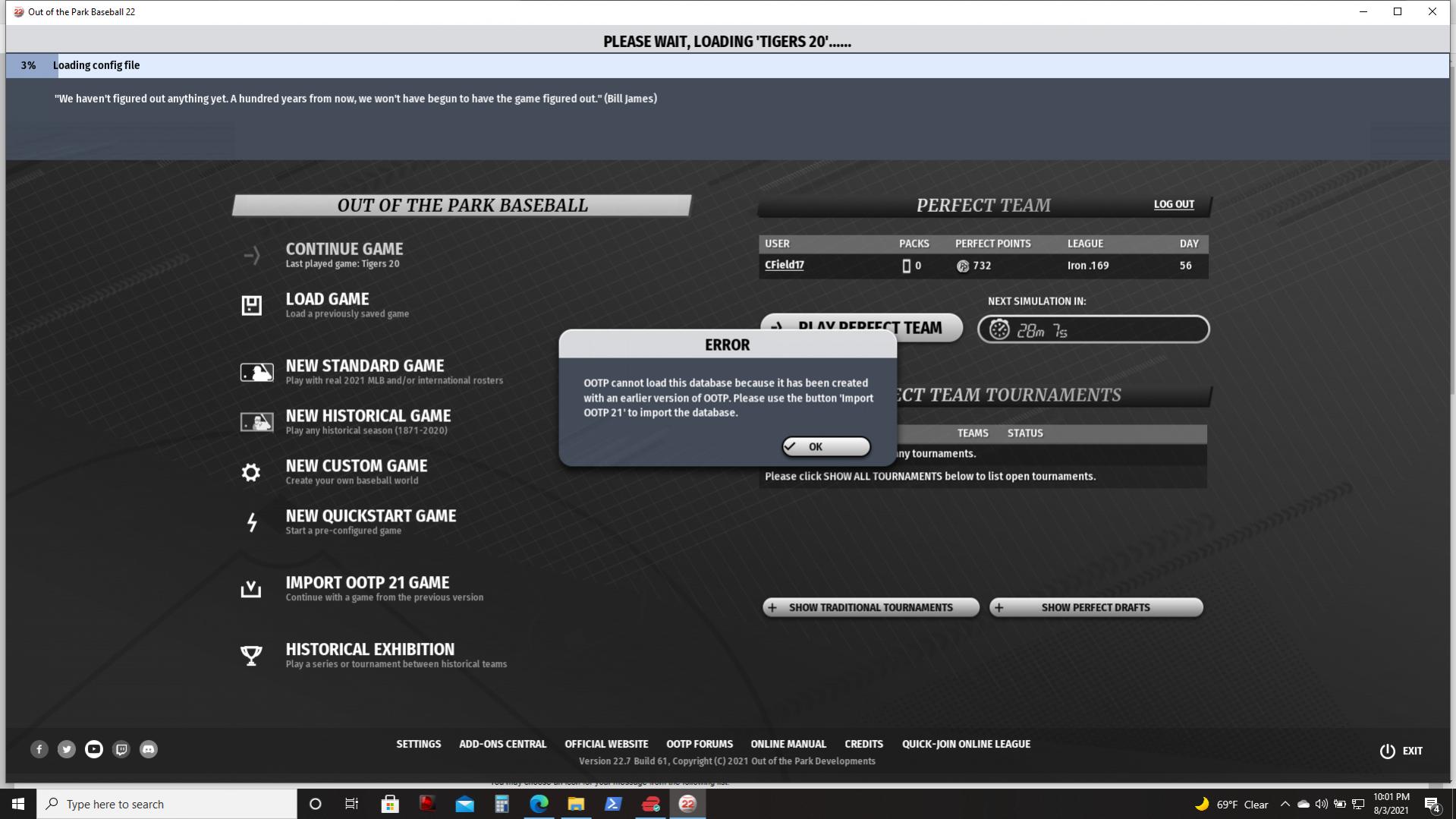Expand Show Traditional Tournaments
The image size is (1456, 819).
click(870, 607)
